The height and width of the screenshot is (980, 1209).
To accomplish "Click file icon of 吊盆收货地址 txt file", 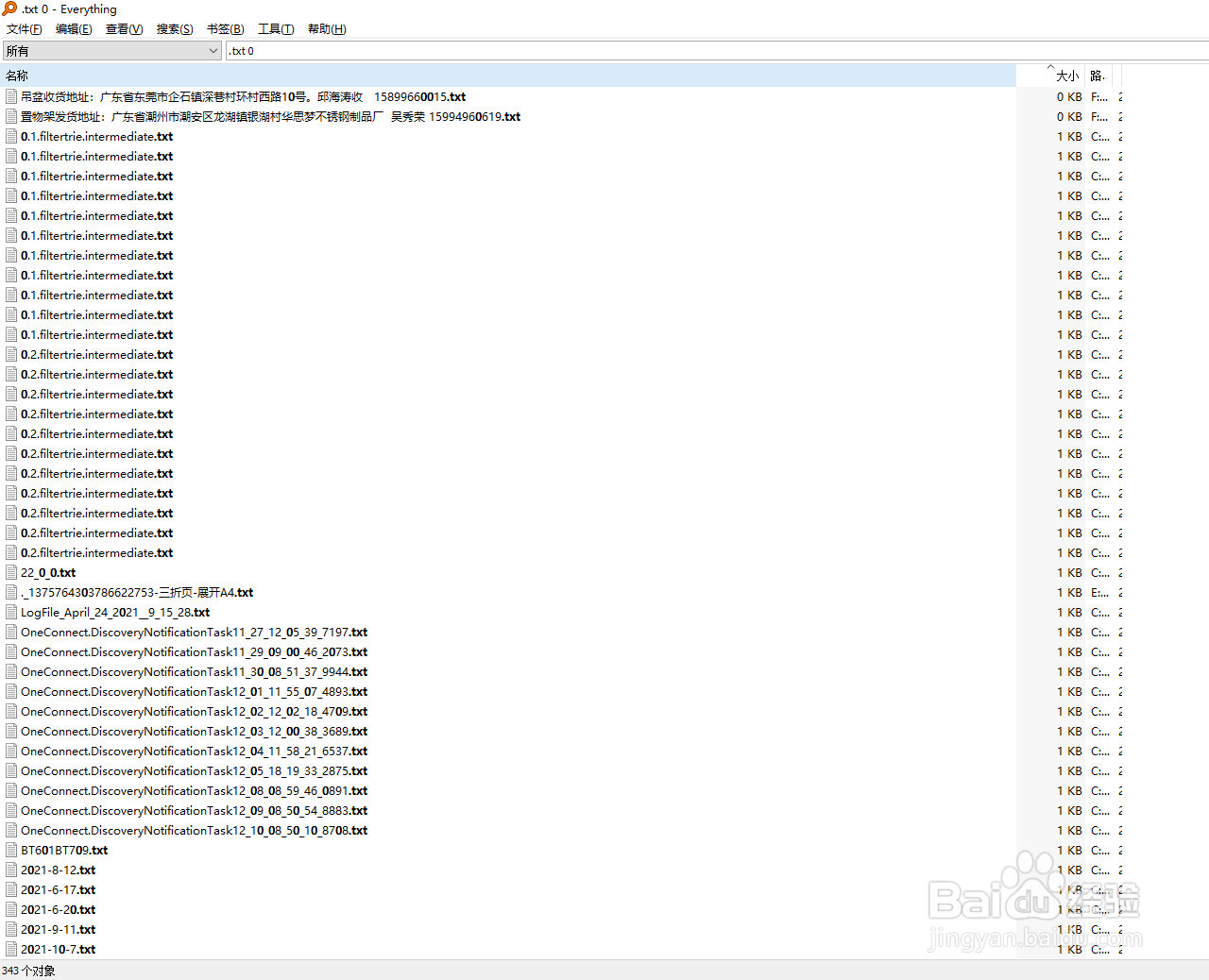I will [11, 97].
